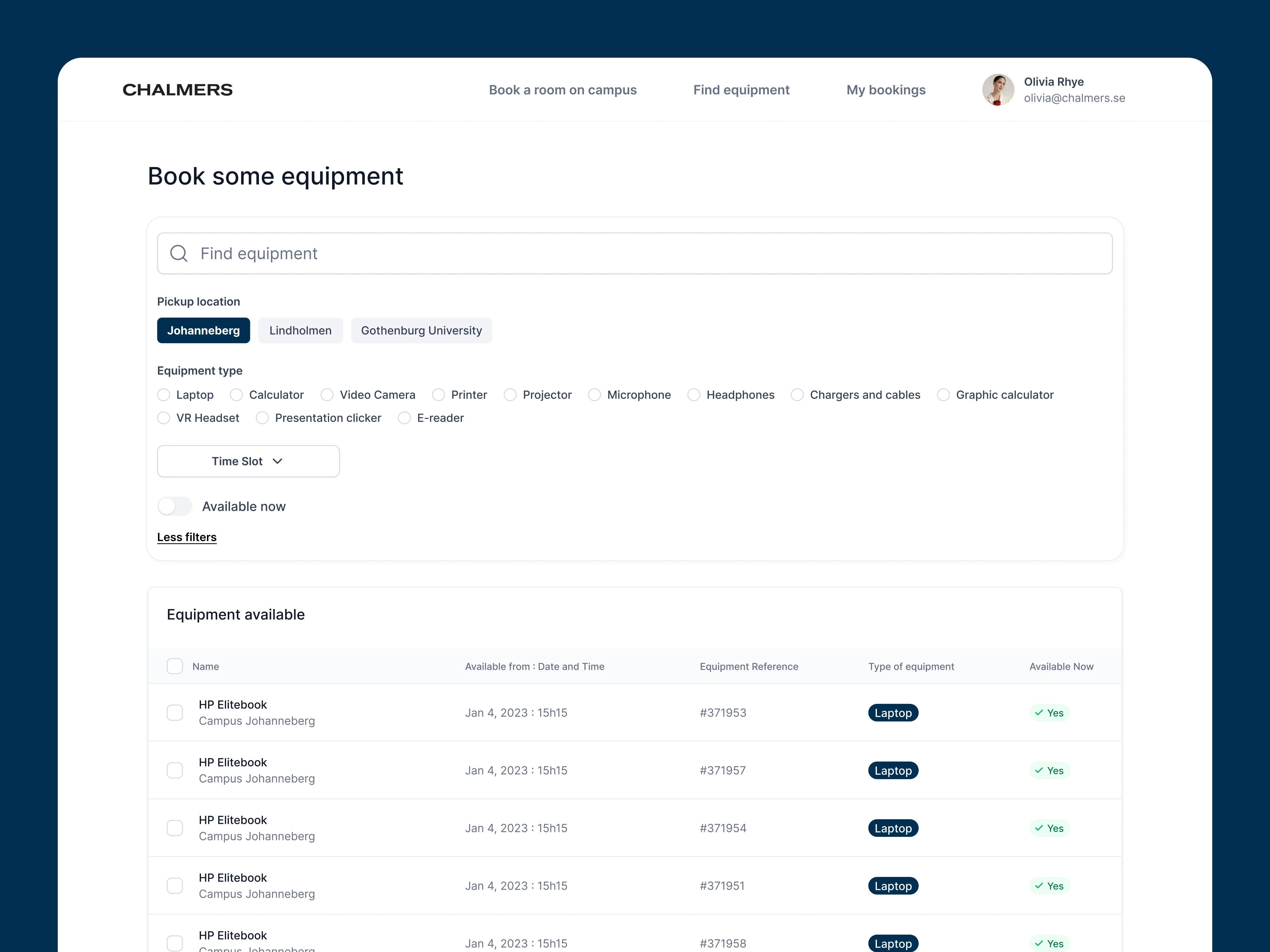The width and height of the screenshot is (1270, 952).
Task: Click the Name column header
Action: click(x=206, y=666)
